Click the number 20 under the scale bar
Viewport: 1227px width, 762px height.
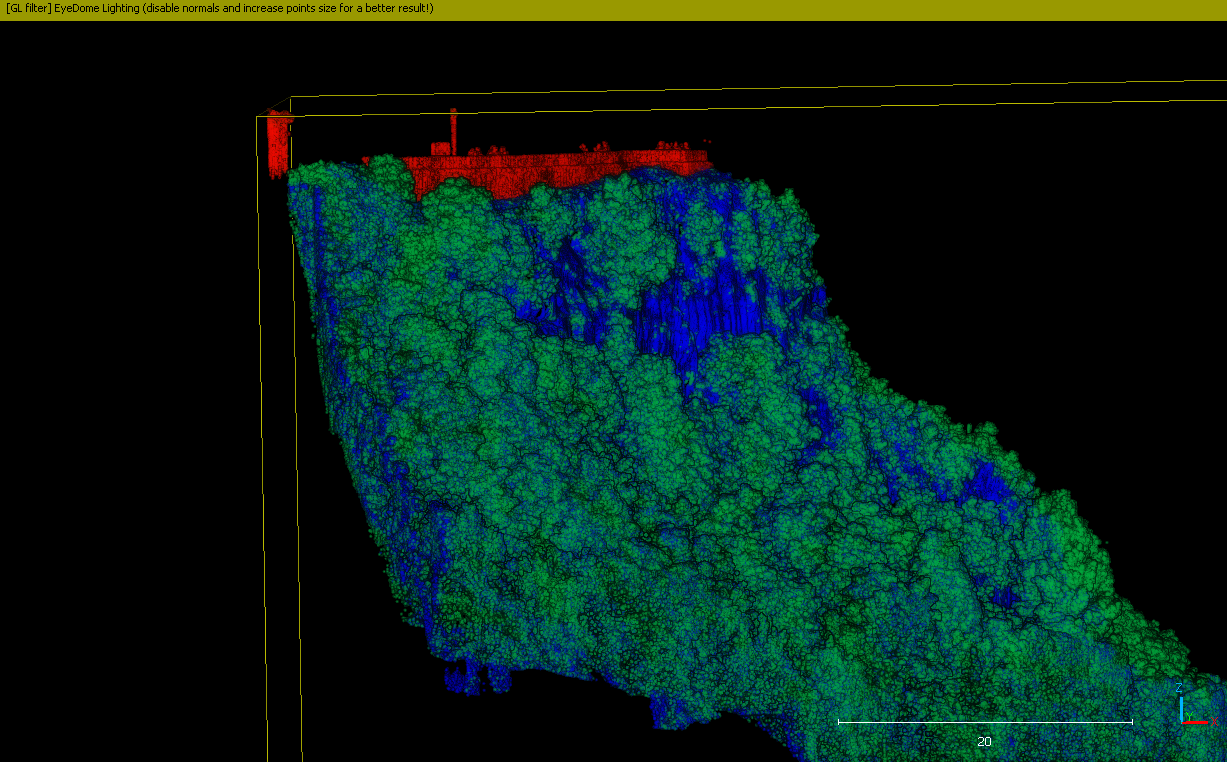click(x=984, y=741)
